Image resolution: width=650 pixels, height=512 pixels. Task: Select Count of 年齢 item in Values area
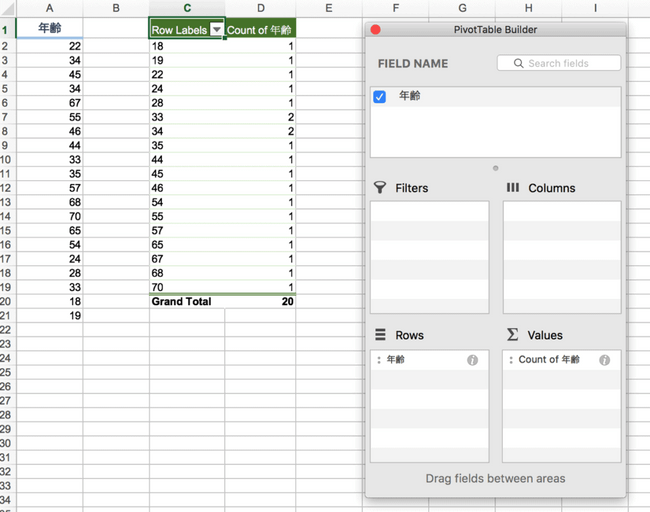tap(562, 360)
